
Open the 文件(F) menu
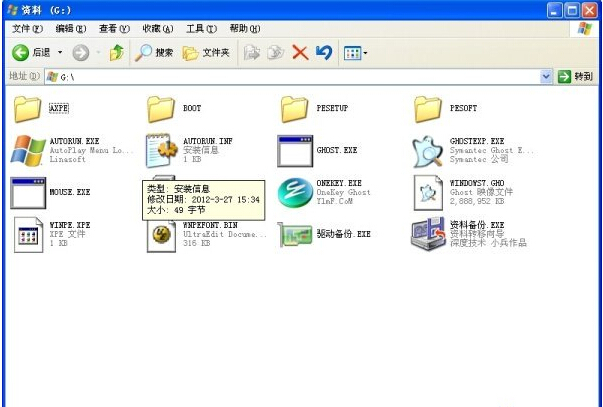[x=27, y=29]
